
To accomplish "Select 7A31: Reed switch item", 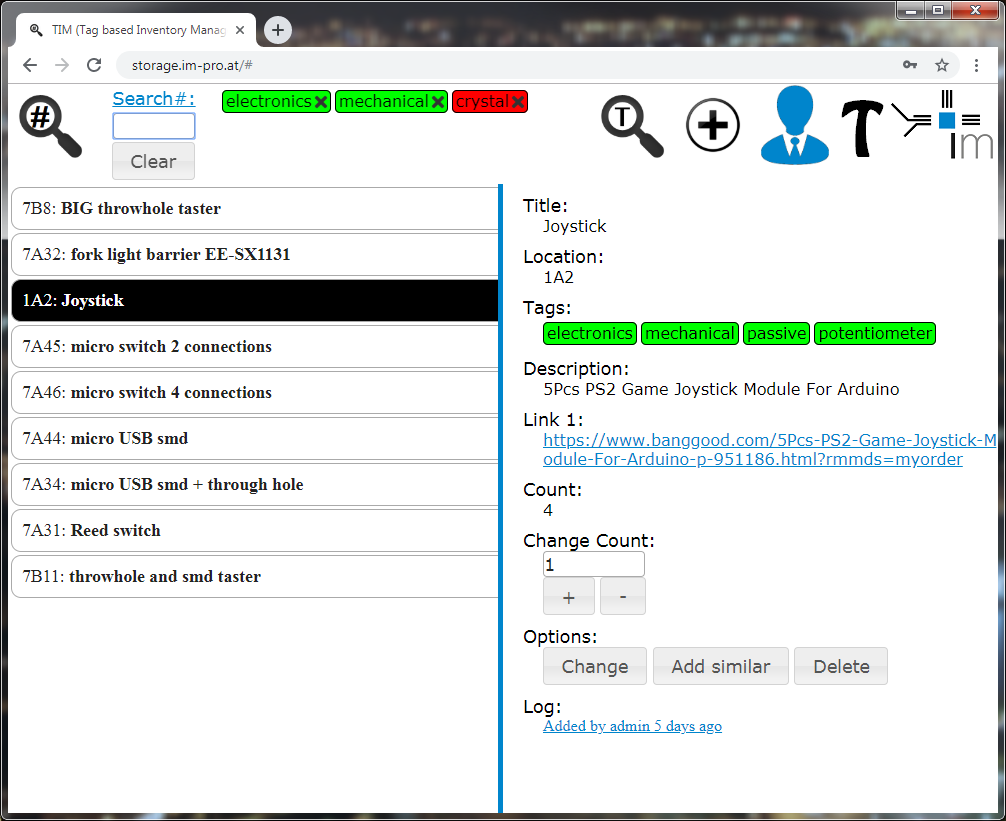I will coord(255,530).
